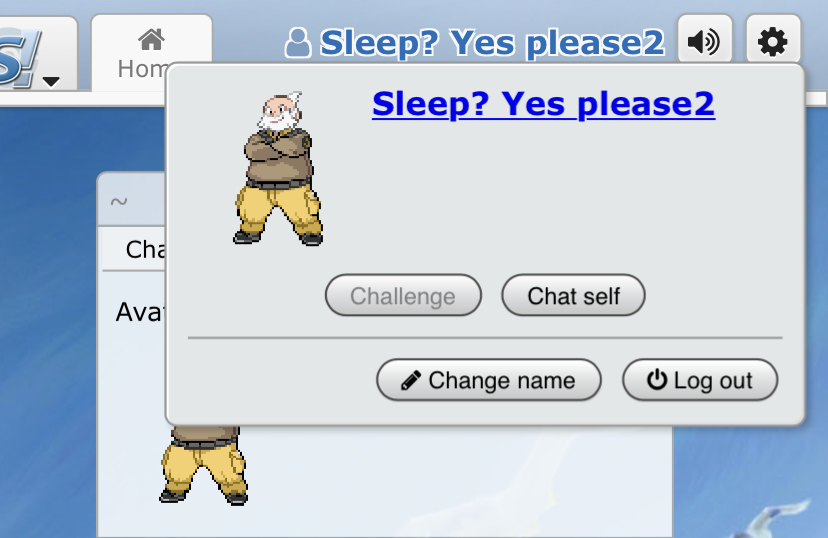The image size is (828, 538).
Task: Log out of the account
Action: (700, 380)
